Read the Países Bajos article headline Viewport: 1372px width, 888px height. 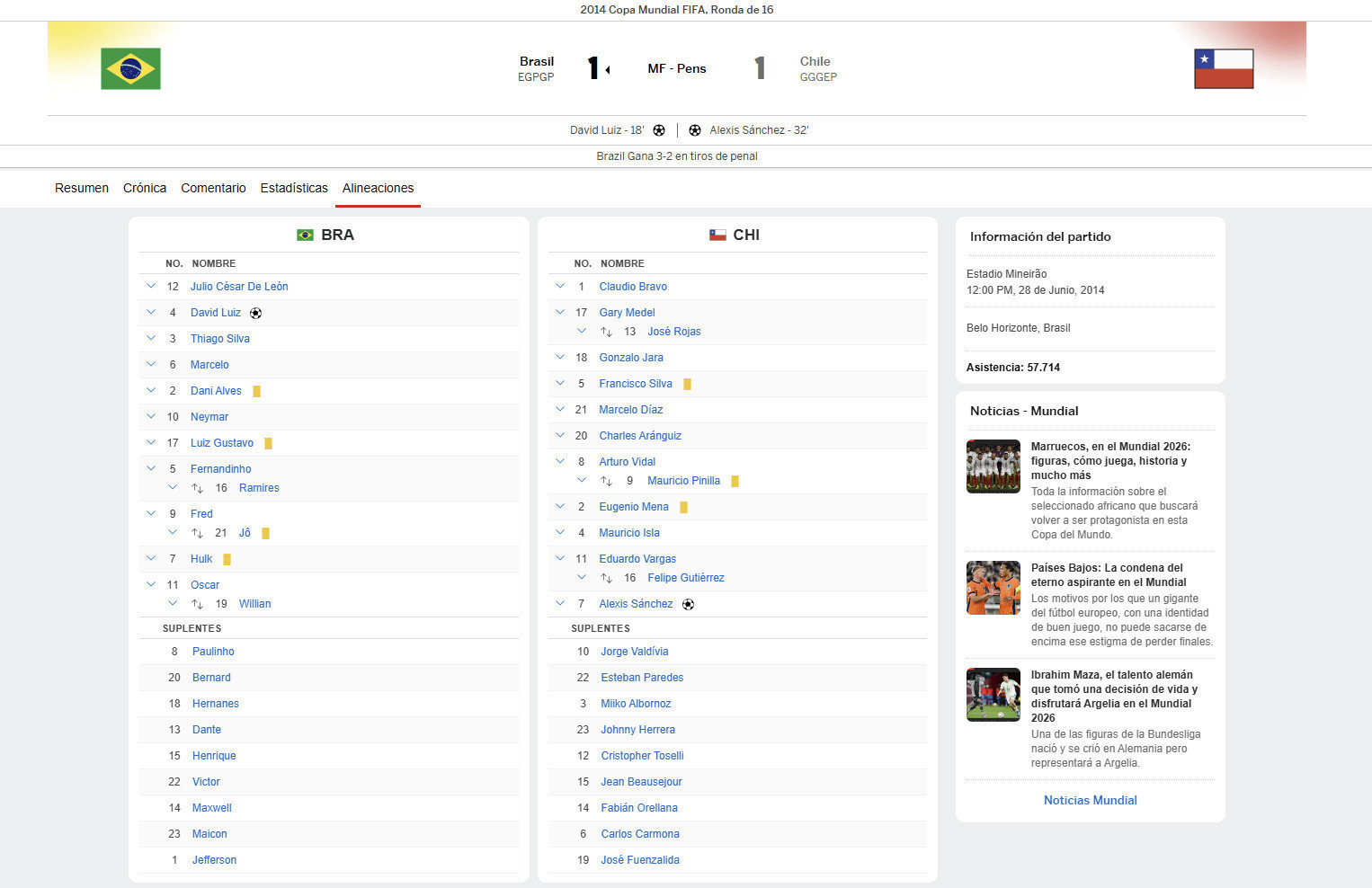pos(1108,575)
